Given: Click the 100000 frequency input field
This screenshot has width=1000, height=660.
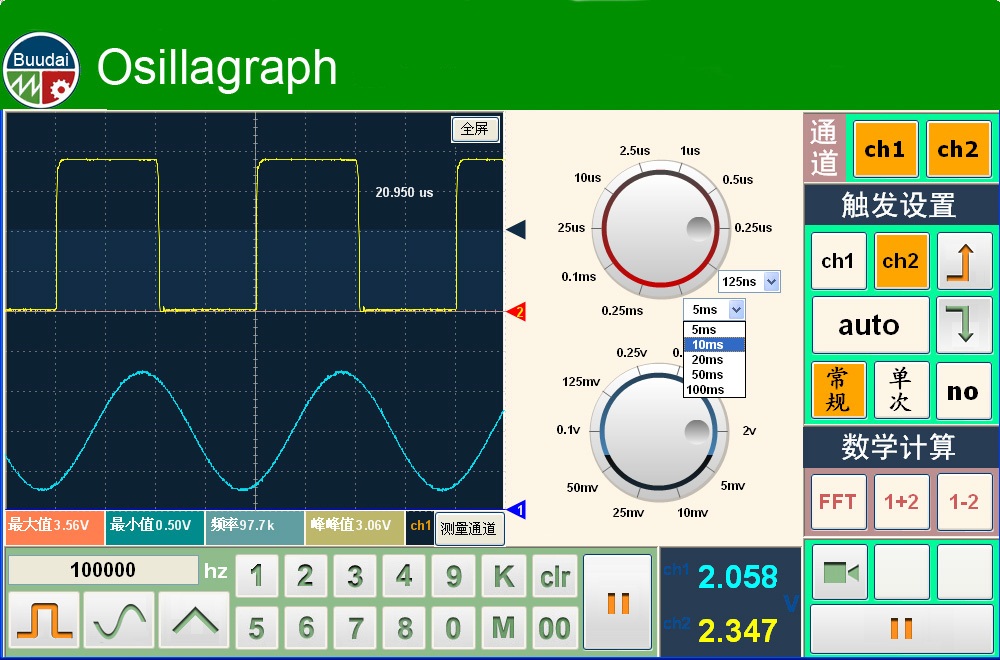Looking at the screenshot, I should pos(103,570).
